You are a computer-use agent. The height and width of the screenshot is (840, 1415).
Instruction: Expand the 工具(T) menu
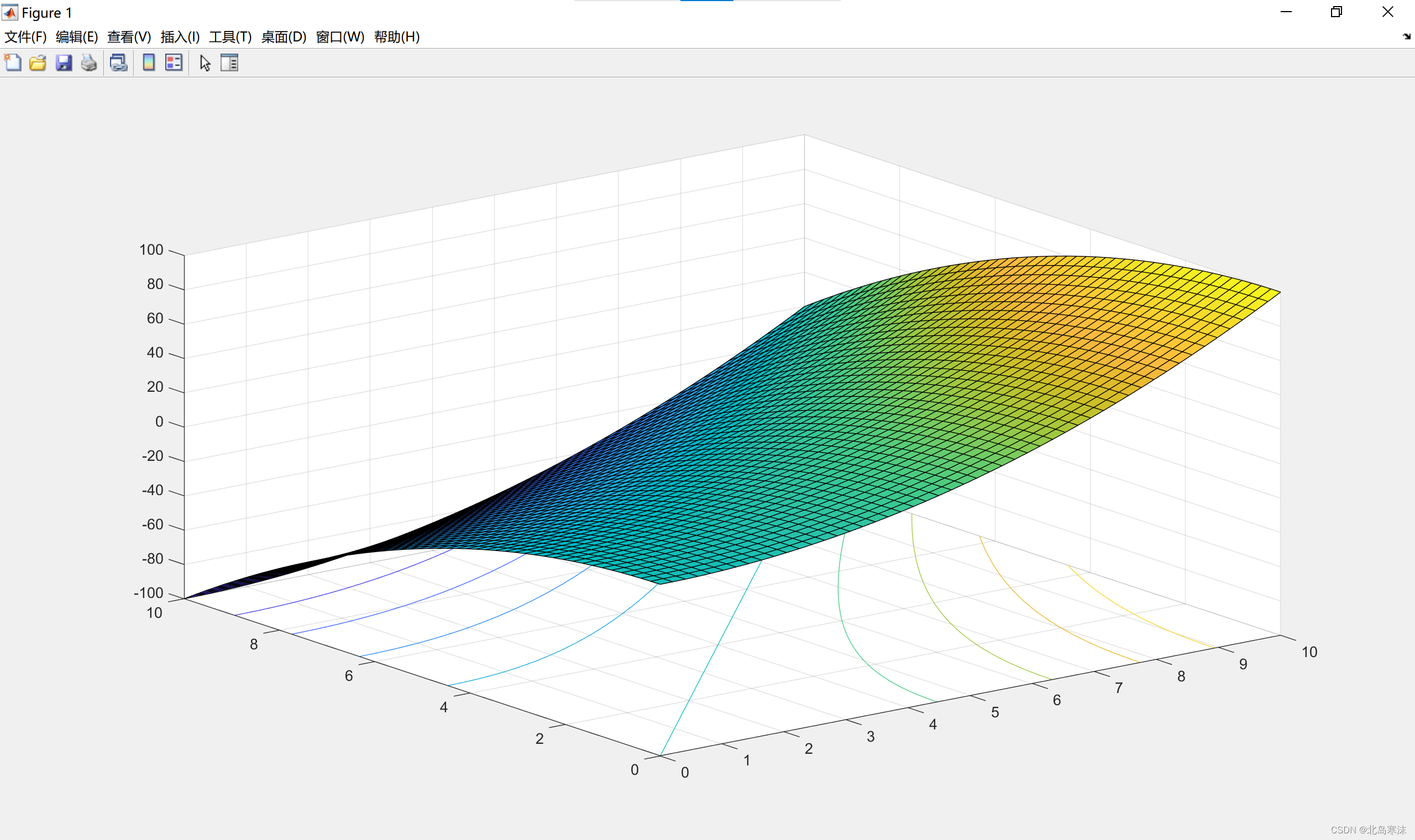[230, 38]
